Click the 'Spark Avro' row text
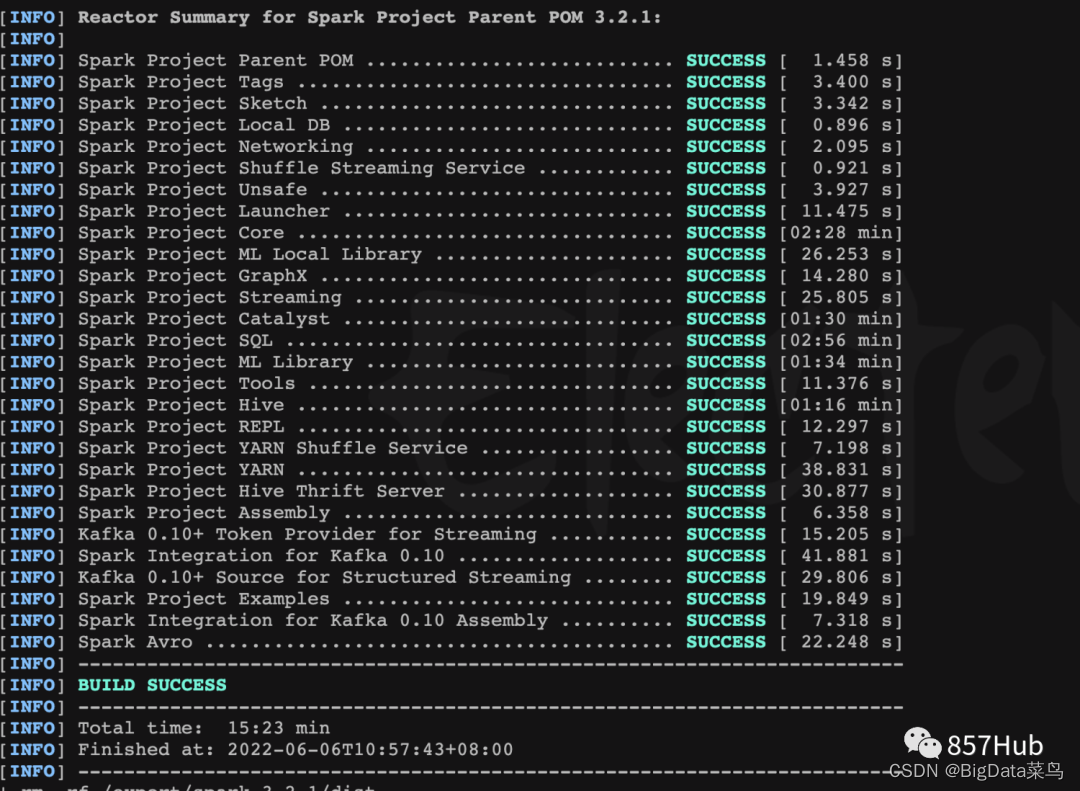The image size is (1080, 791). click(x=135, y=641)
